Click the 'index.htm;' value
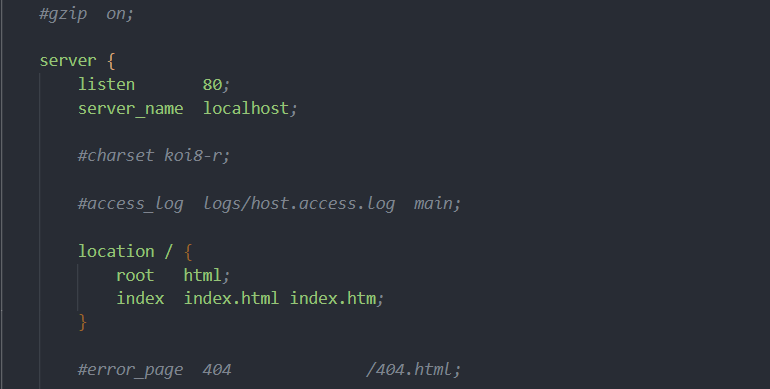 [337, 299]
